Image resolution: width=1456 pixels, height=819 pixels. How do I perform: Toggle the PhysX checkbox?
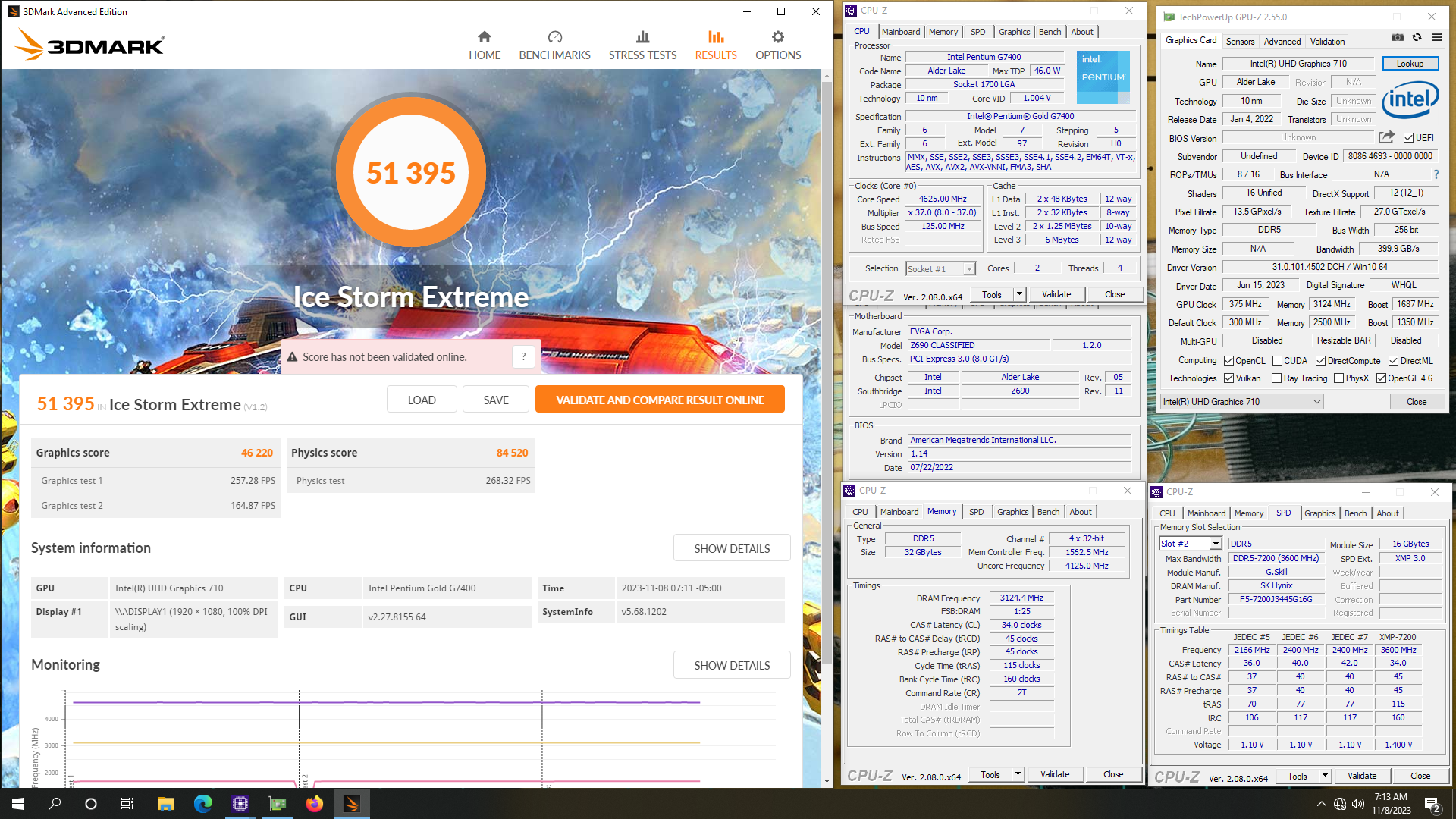pyautogui.click(x=1338, y=378)
